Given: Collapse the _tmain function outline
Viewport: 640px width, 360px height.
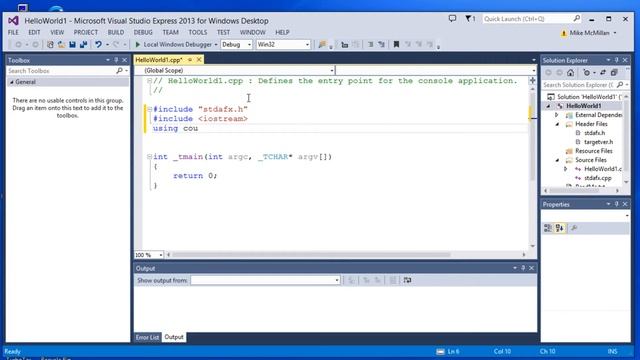Looking at the screenshot, I should 149,156.
